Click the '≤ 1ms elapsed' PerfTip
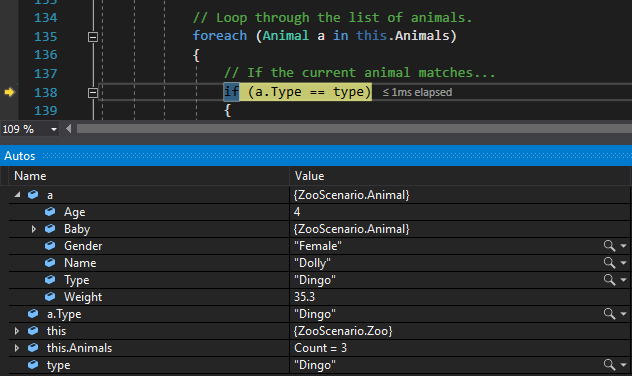The width and height of the screenshot is (632, 376). (417, 92)
